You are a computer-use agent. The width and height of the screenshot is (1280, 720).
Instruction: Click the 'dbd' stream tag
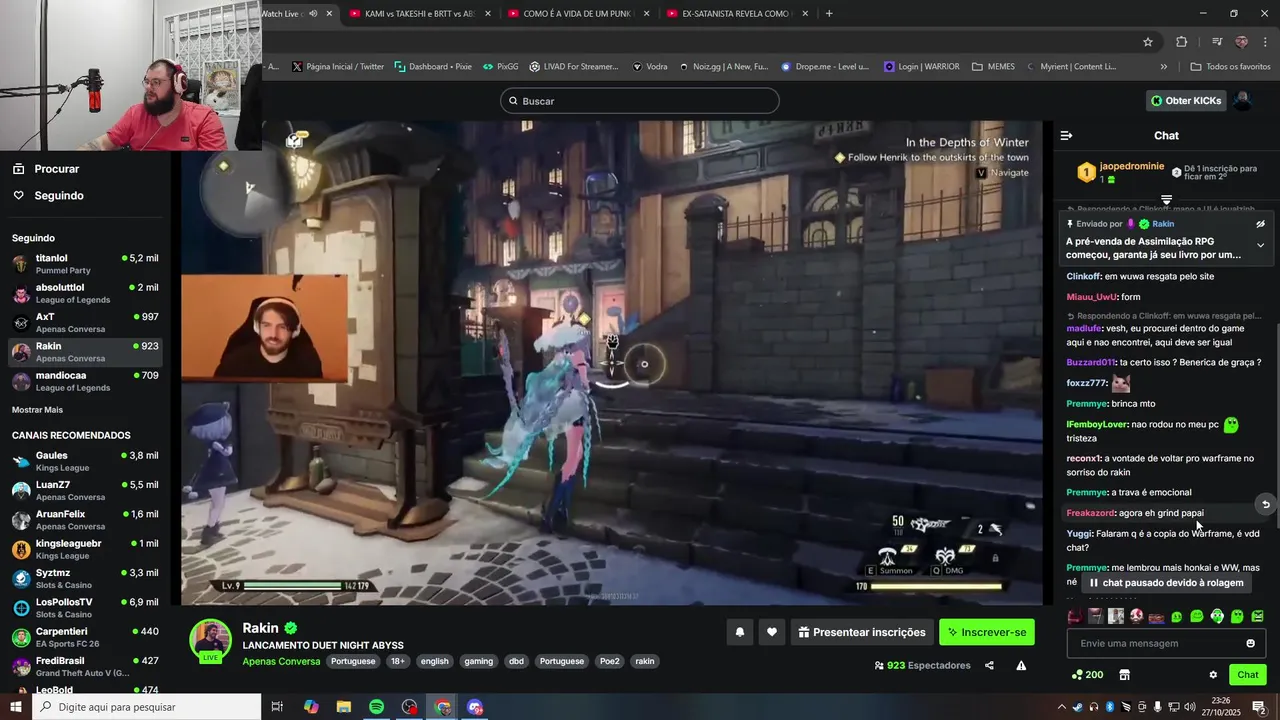[x=516, y=661]
